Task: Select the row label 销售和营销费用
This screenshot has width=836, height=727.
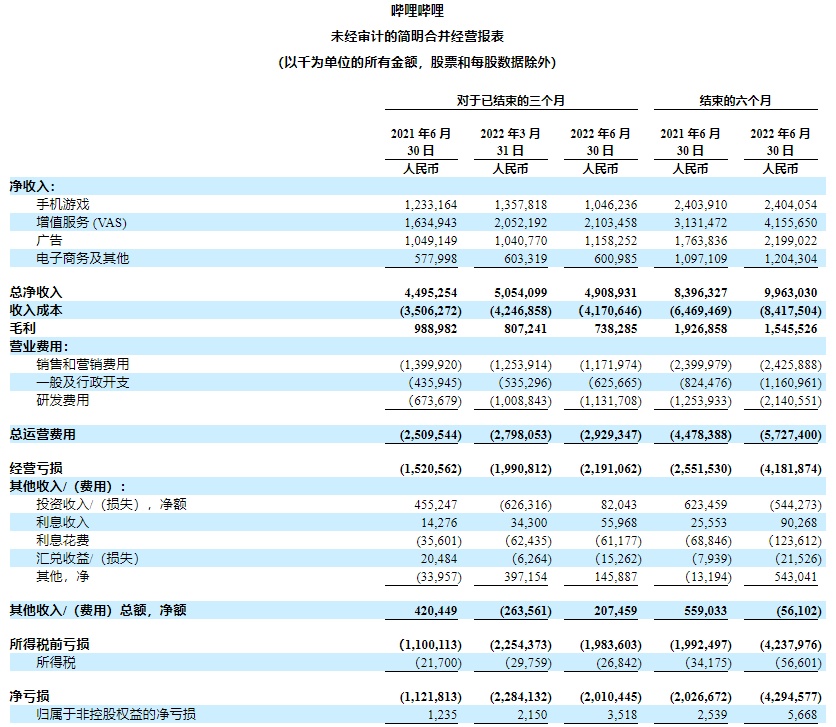Action: [x=83, y=365]
